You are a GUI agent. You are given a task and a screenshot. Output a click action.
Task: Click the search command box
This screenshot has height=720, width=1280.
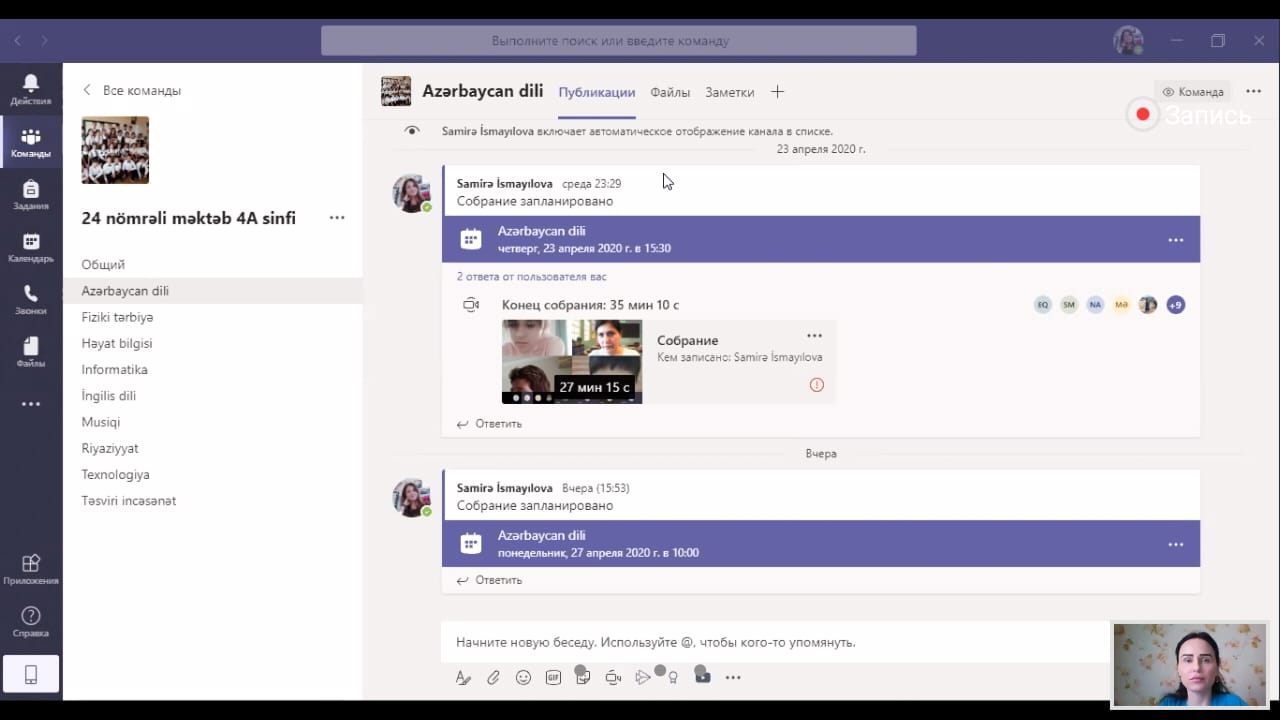(x=618, y=41)
